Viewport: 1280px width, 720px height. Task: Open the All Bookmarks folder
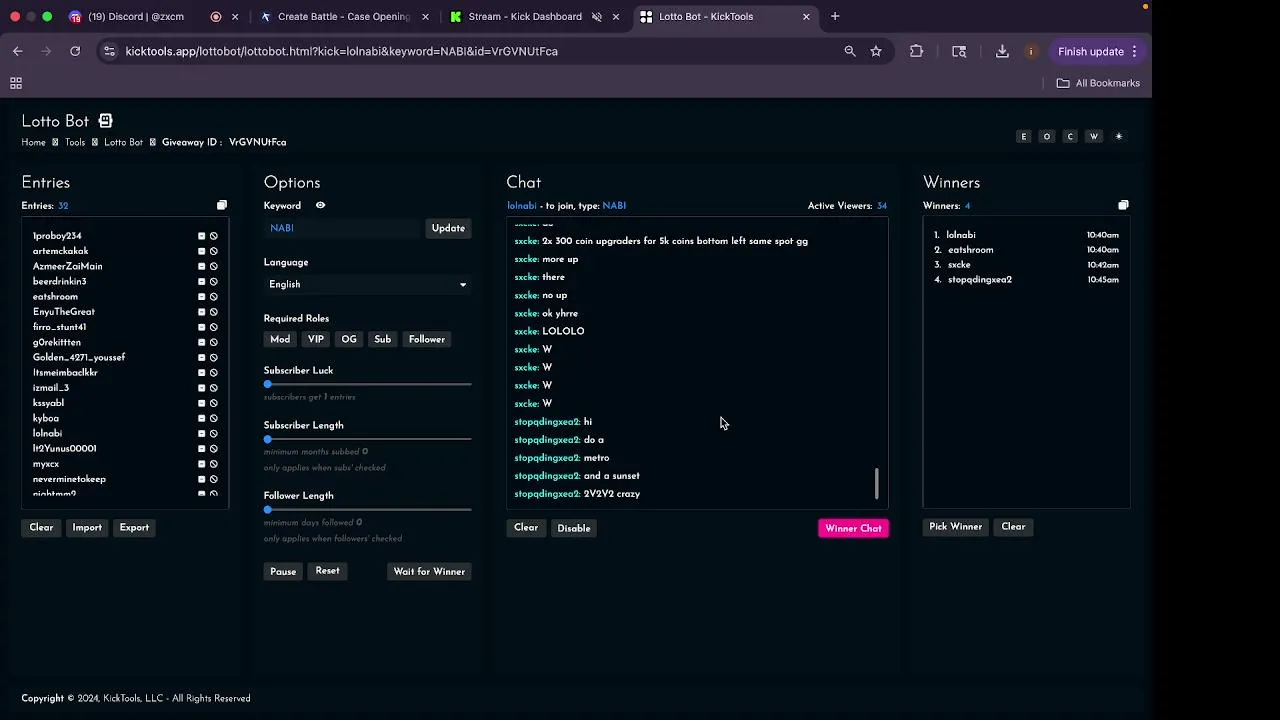[1098, 83]
